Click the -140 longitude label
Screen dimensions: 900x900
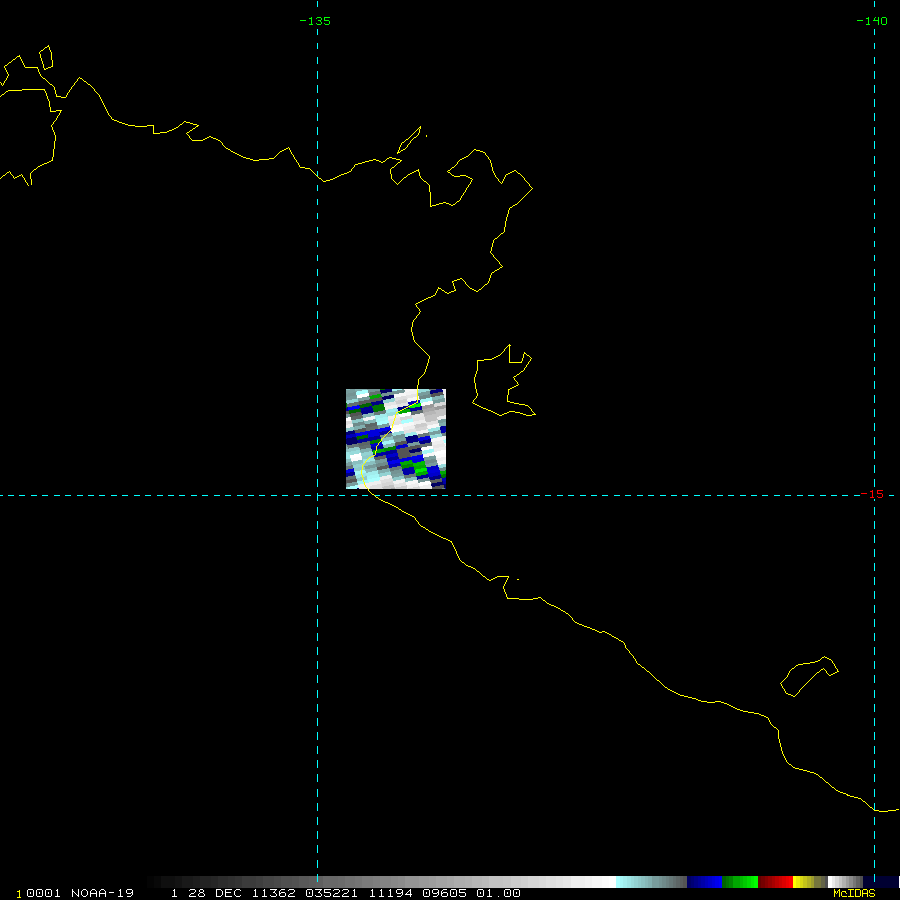[x=872, y=21]
